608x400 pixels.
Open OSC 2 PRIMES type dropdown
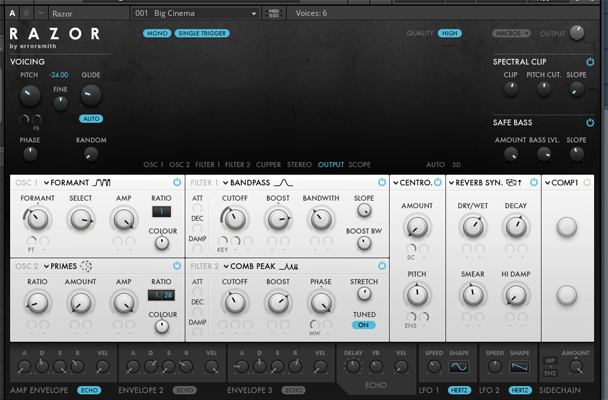click(x=60, y=266)
